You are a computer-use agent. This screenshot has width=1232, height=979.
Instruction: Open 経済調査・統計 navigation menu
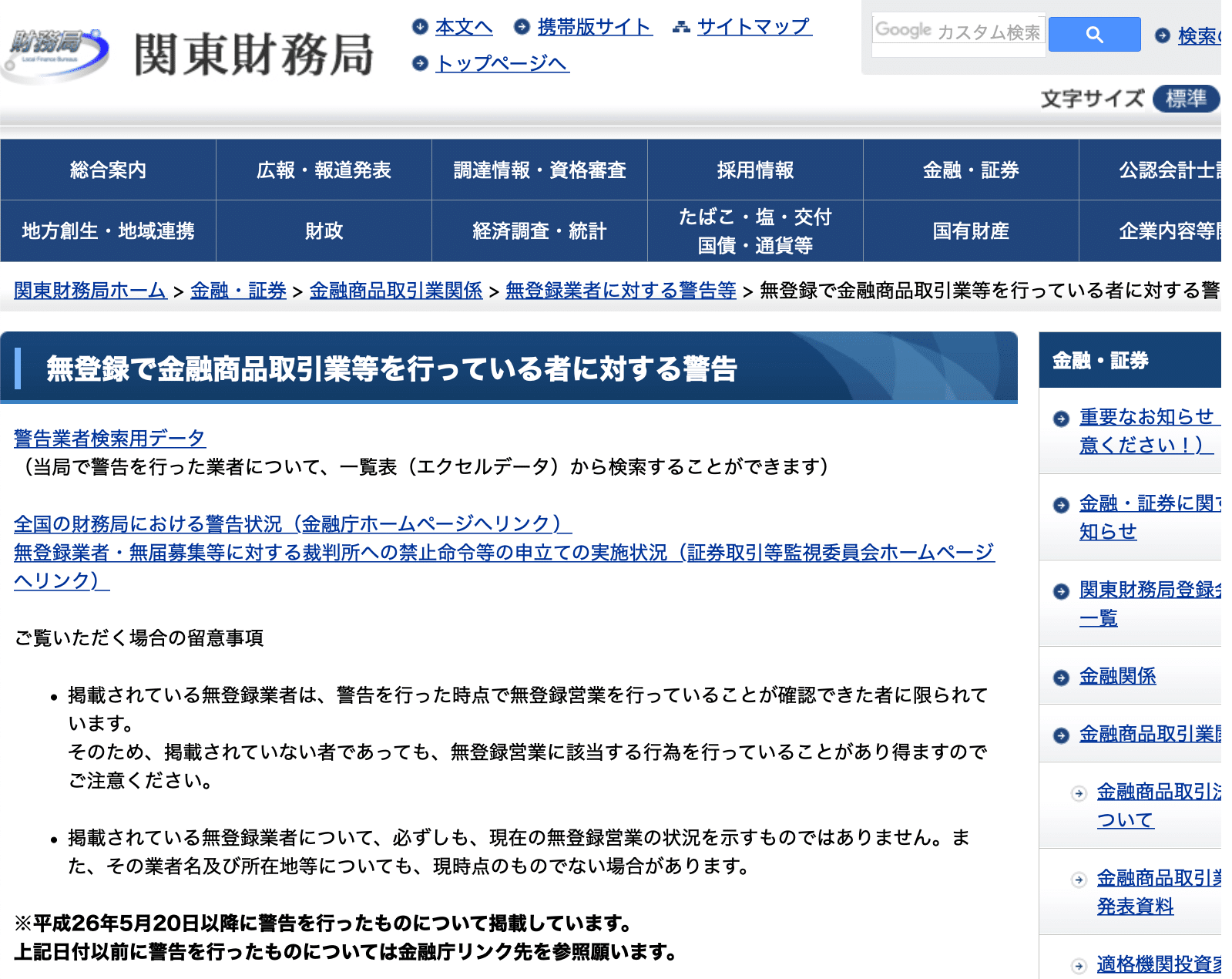pos(539,231)
